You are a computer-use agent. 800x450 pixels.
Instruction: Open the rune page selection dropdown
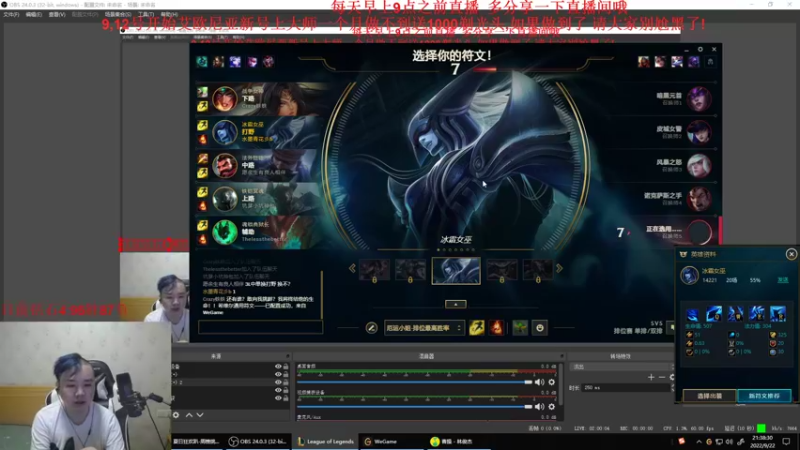[x=423, y=328]
